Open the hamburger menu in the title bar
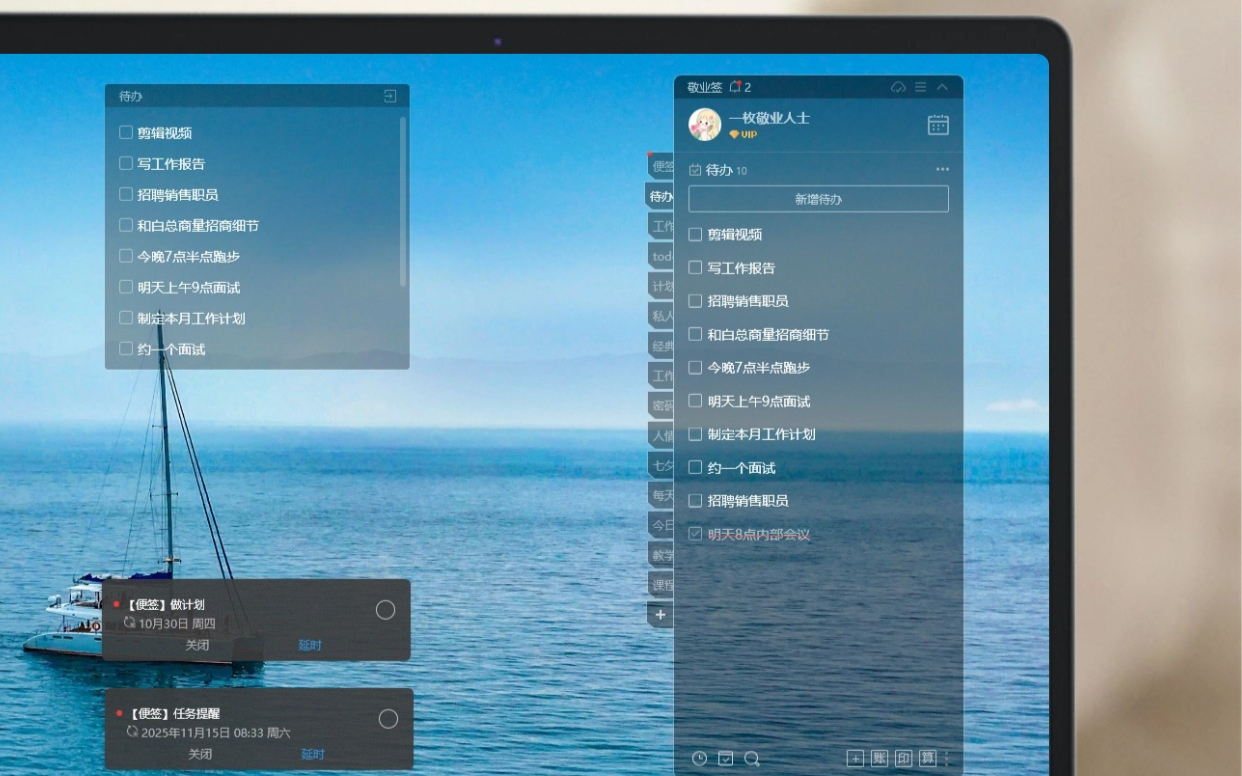Image resolution: width=1242 pixels, height=776 pixels. click(x=920, y=87)
